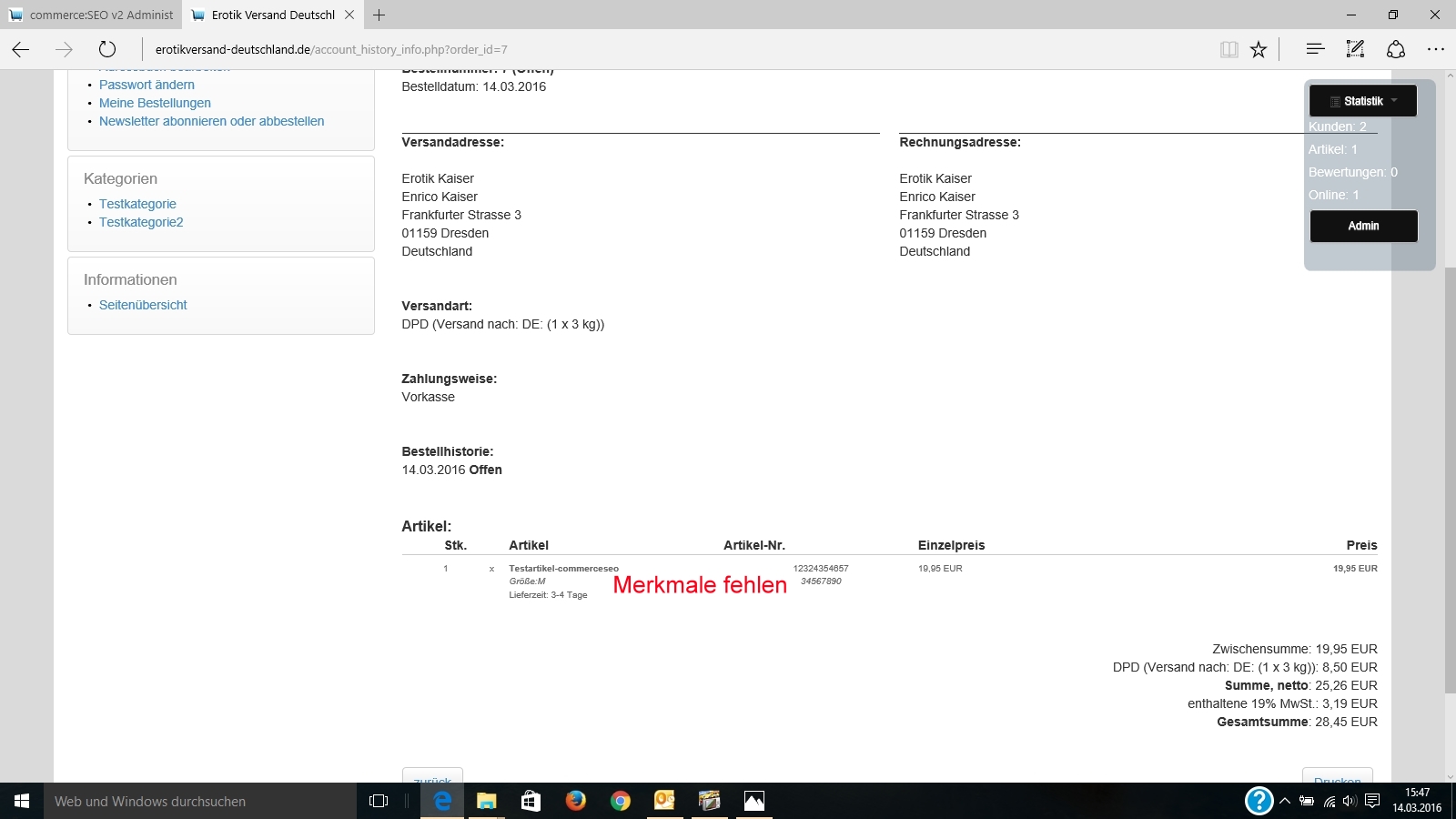The image size is (1456, 819).
Task: Click the address bar URL field
Action: pos(637,49)
